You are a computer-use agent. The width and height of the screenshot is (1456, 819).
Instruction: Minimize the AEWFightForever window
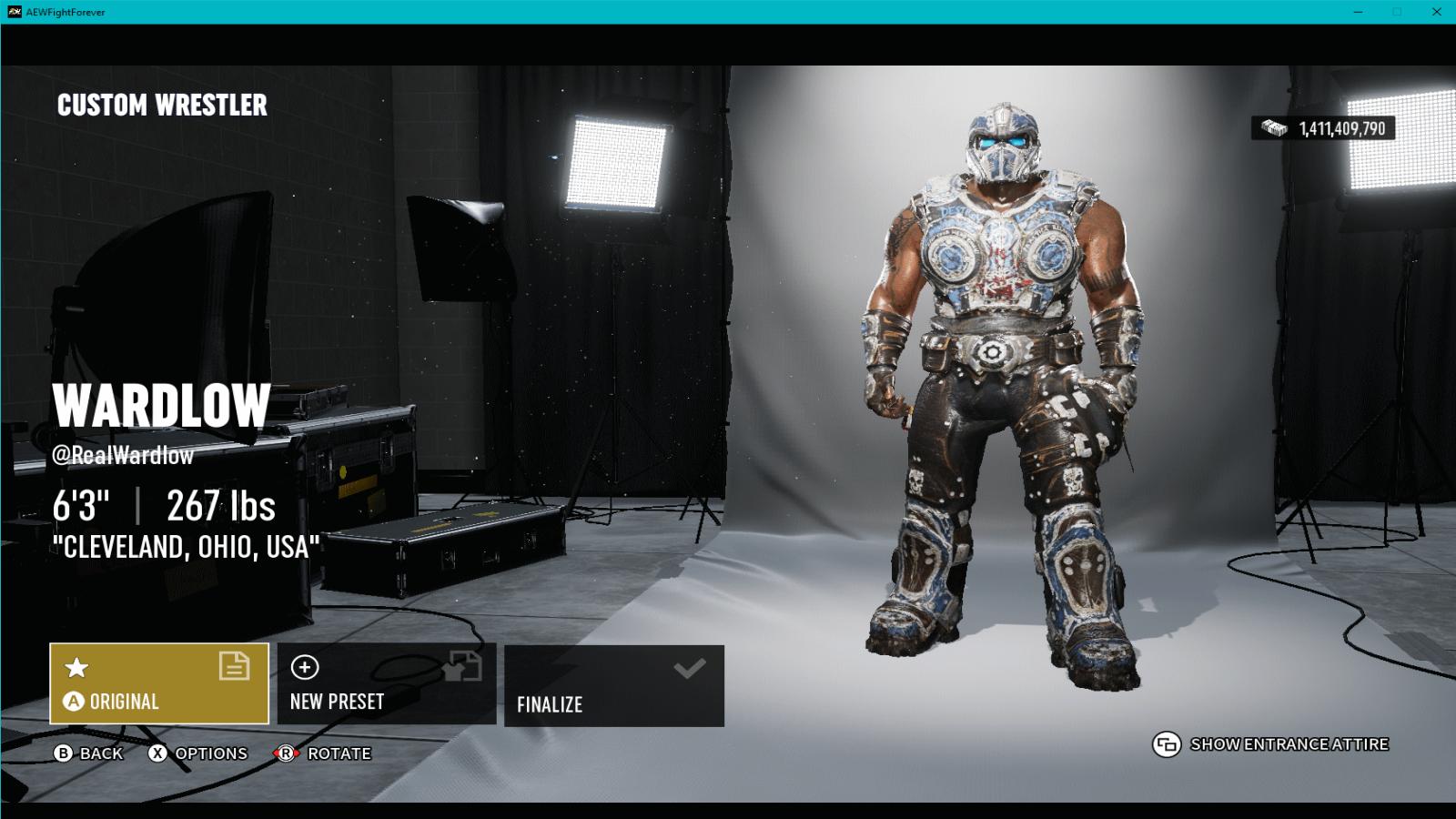click(1358, 12)
